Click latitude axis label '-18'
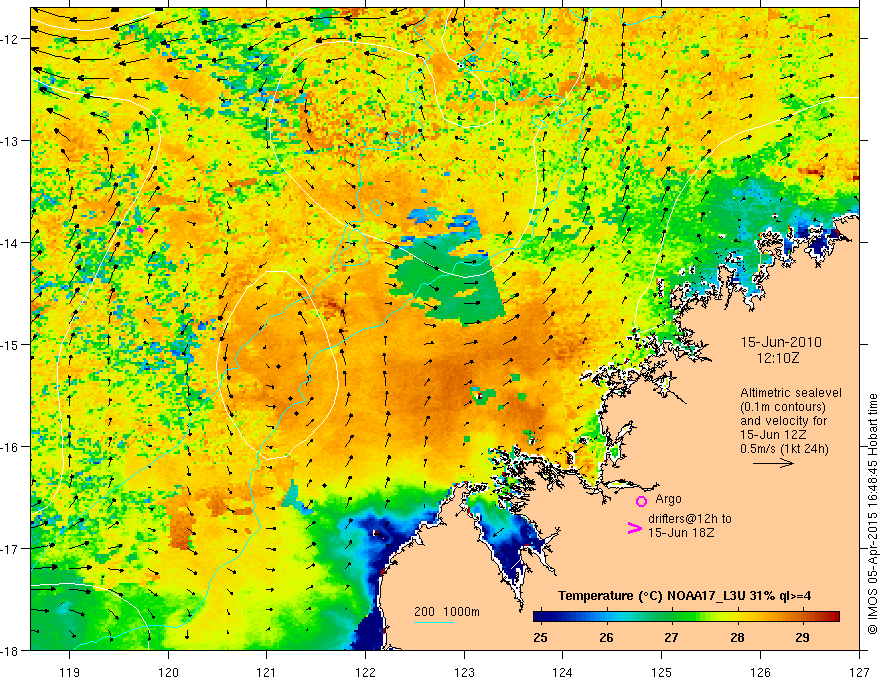880x680 pixels. [x=11, y=651]
